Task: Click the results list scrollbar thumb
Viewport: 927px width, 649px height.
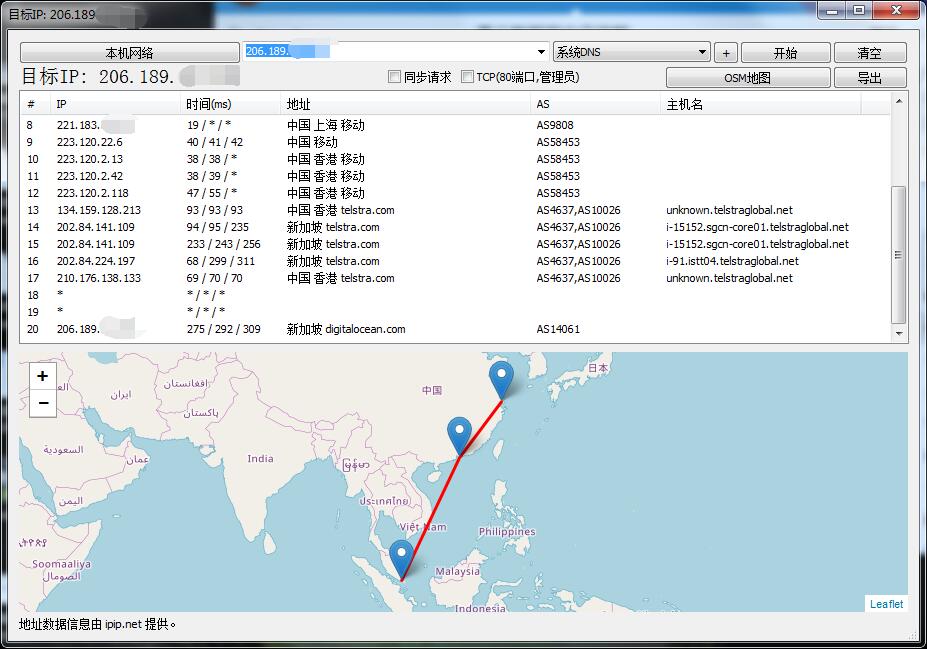Action: [x=899, y=255]
